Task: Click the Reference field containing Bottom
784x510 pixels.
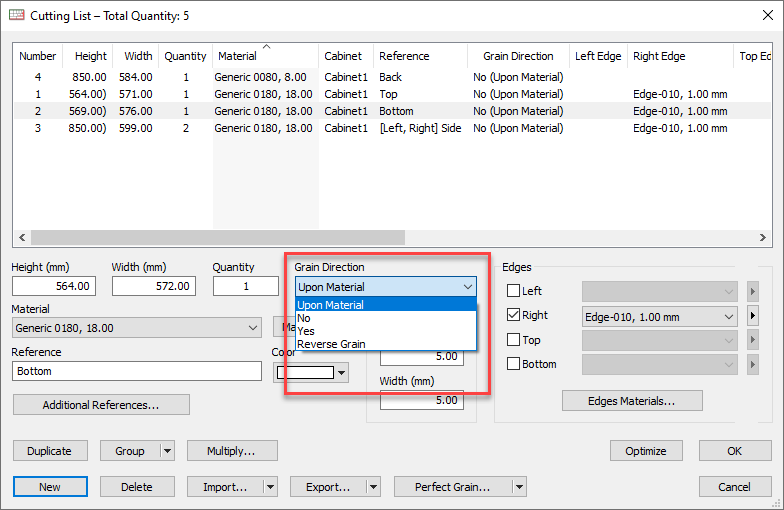Action: point(136,371)
